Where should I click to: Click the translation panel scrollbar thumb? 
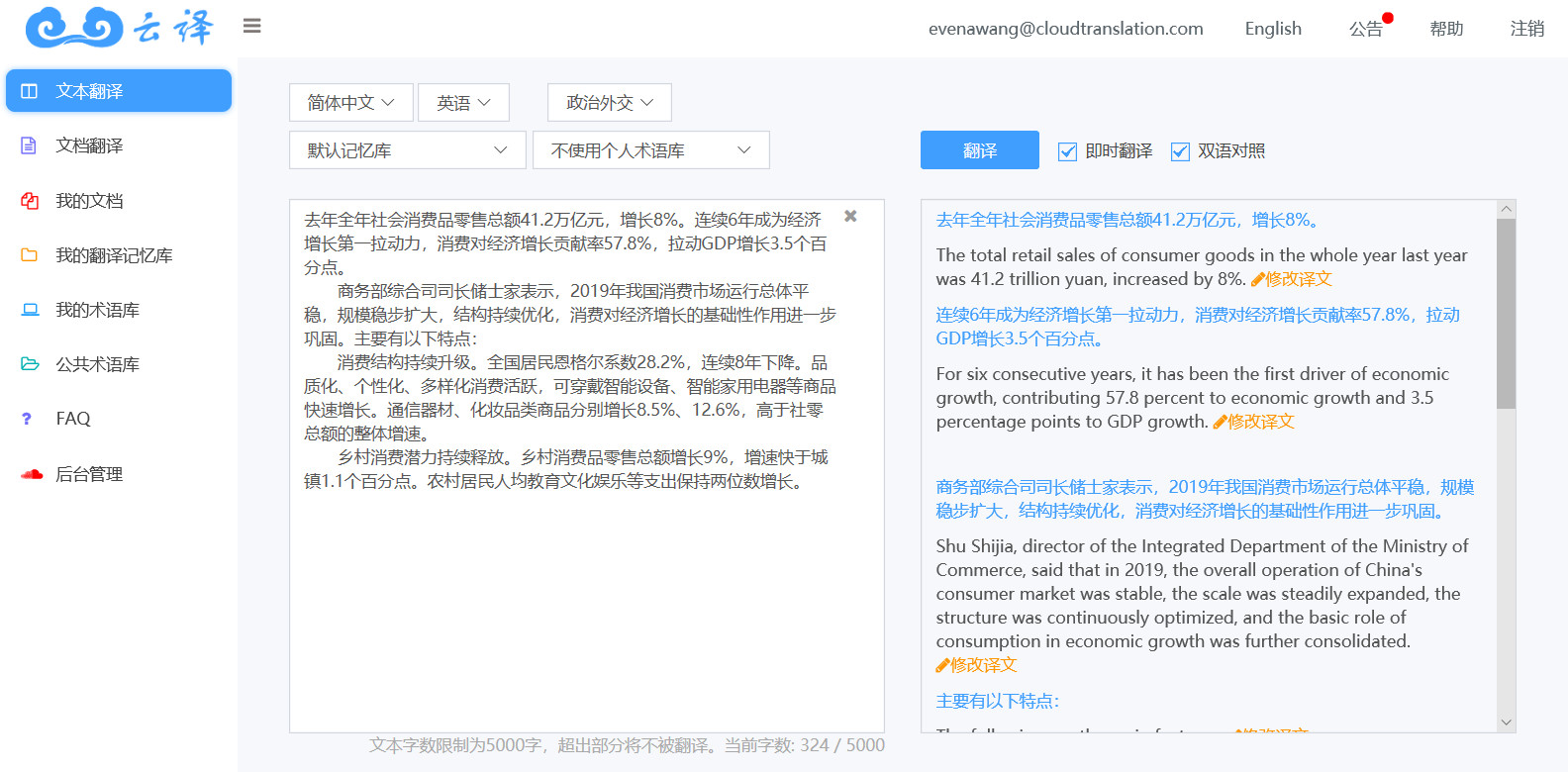(x=1506, y=313)
